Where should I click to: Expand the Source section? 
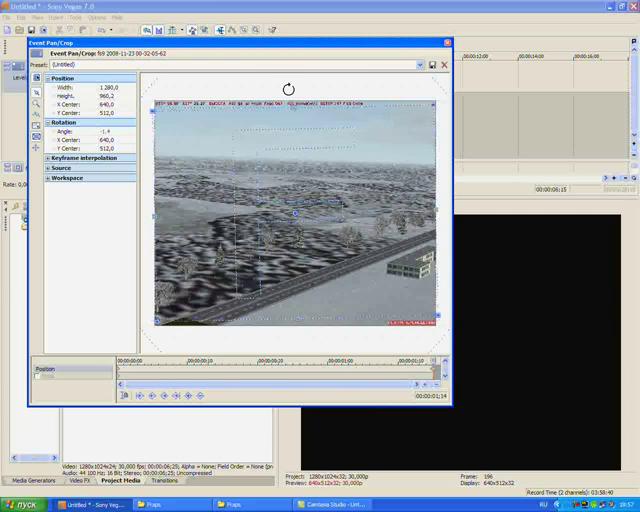click(x=48, y=168)
